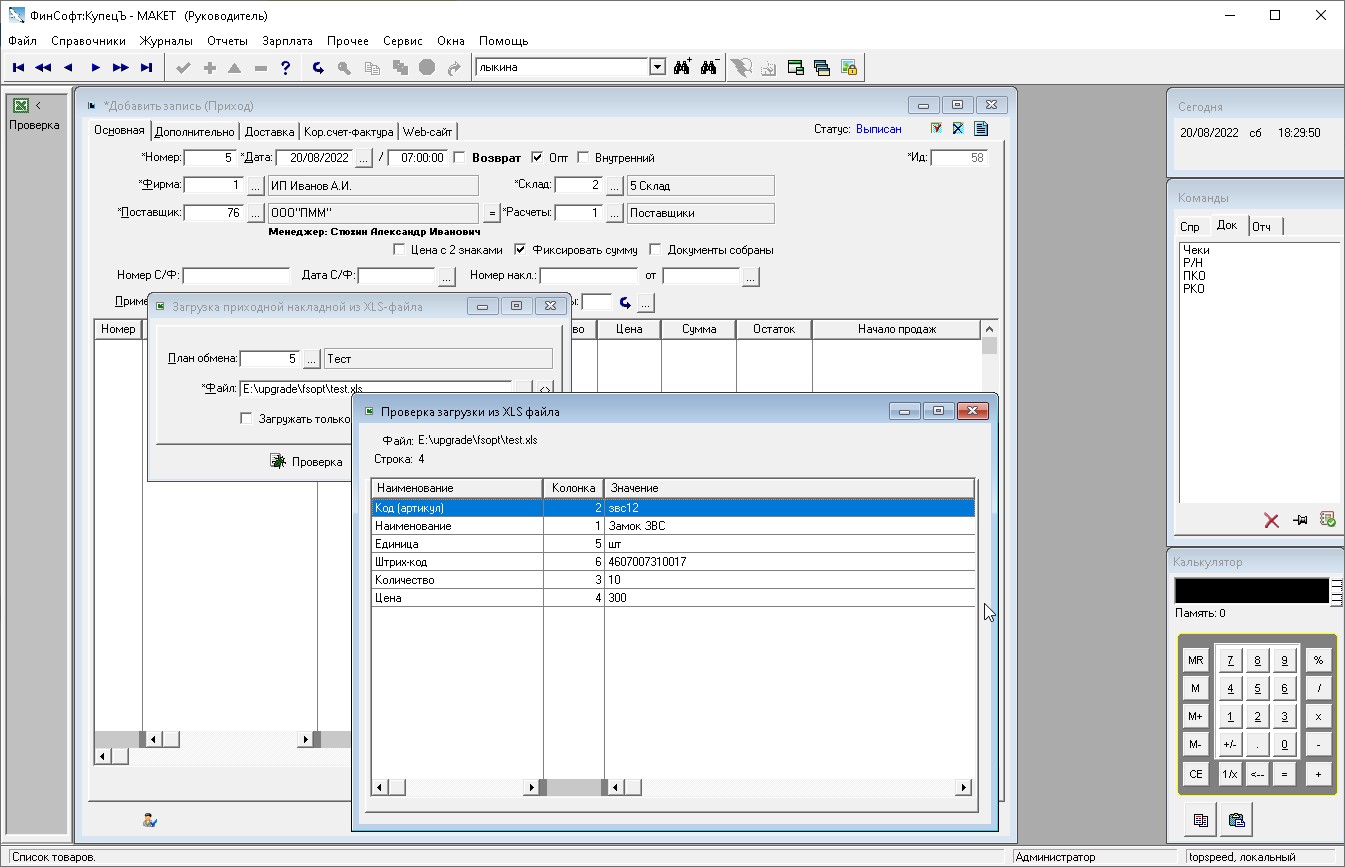Open Поставщик lookup via ellipsis button
Viewport: 1345px width, 867px height.
click(255, 213)
